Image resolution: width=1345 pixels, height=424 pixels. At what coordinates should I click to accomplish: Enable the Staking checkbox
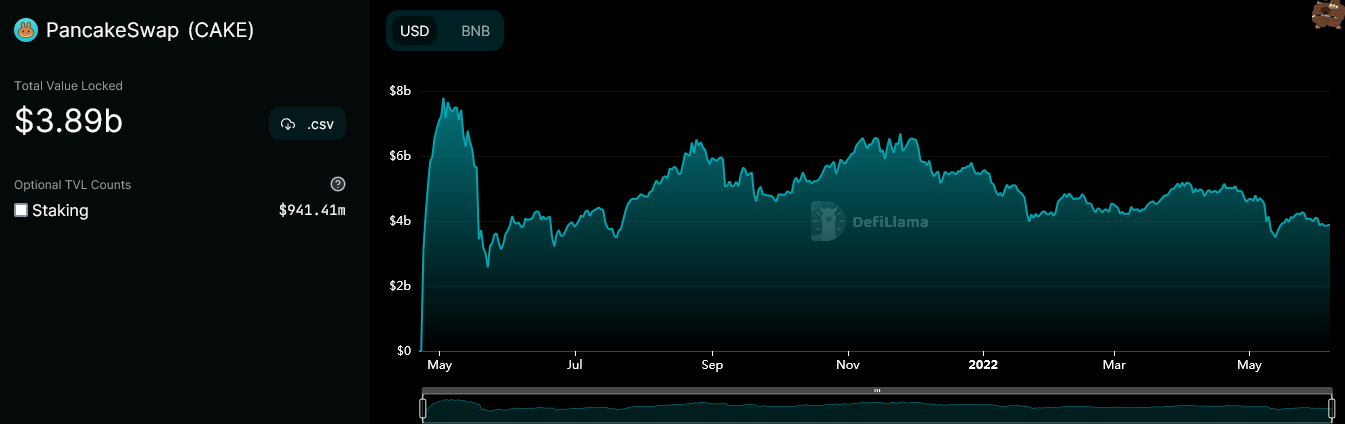[x=21, y=210]
